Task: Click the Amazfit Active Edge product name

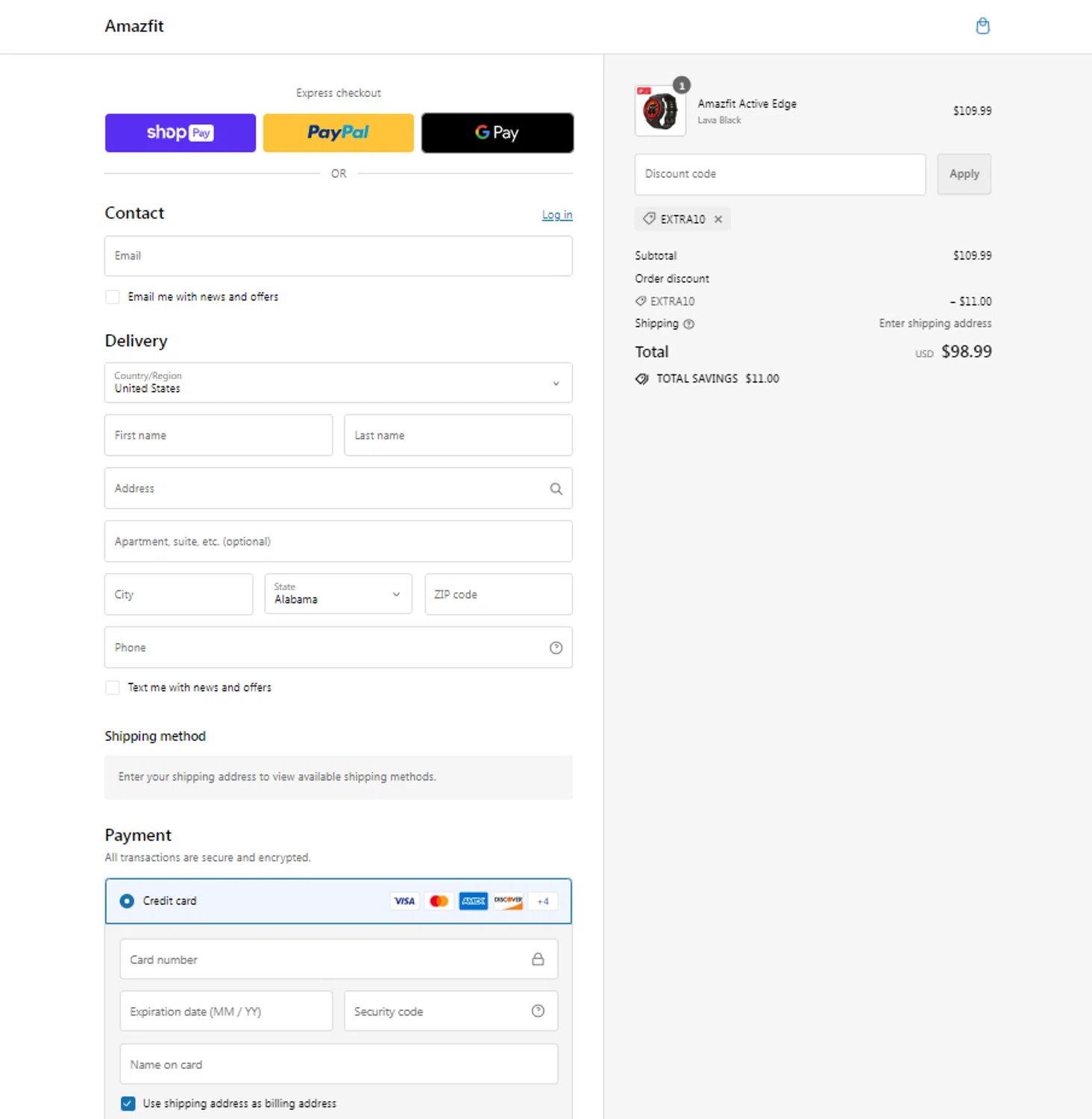Action: click(x=747, y=104)
